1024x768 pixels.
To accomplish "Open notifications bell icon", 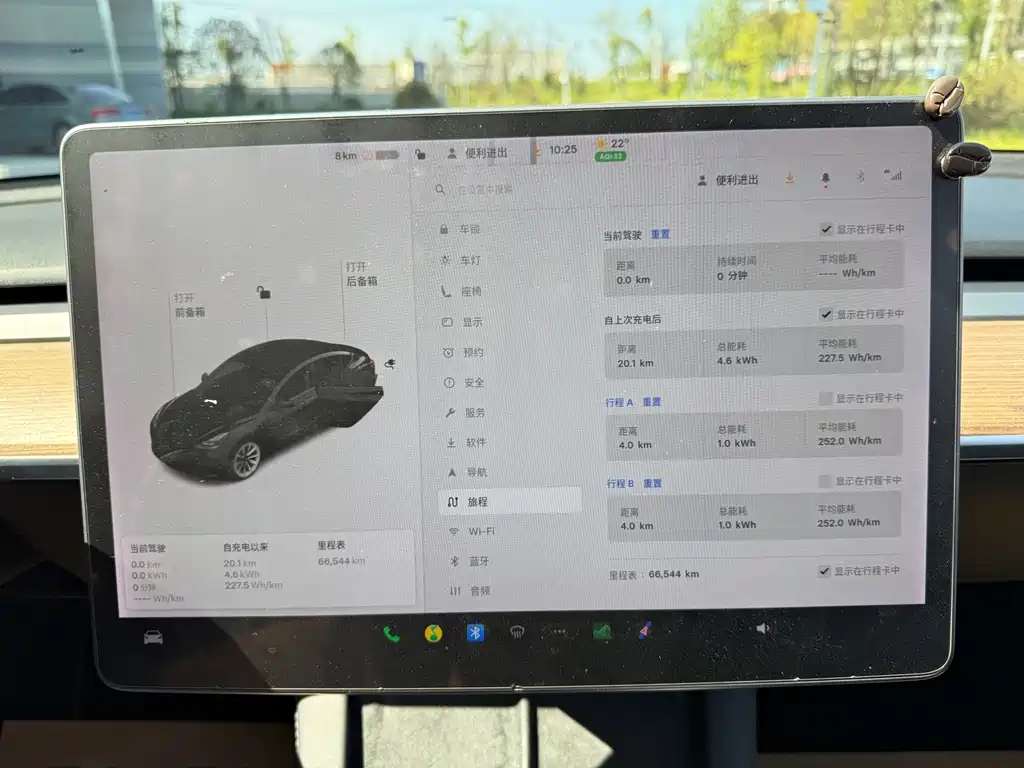I will point(825,178).
